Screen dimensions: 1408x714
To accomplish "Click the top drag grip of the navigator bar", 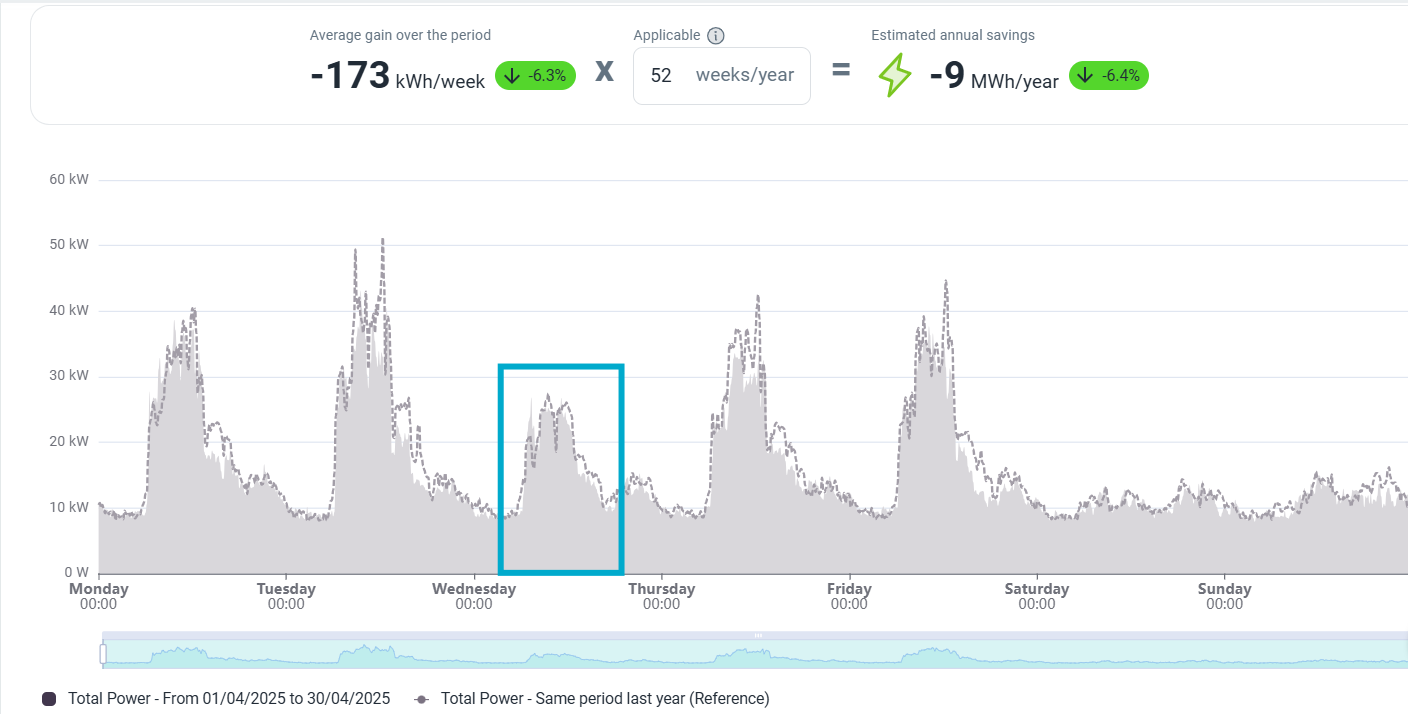I will pyautogui.click(x=758, y=635).
